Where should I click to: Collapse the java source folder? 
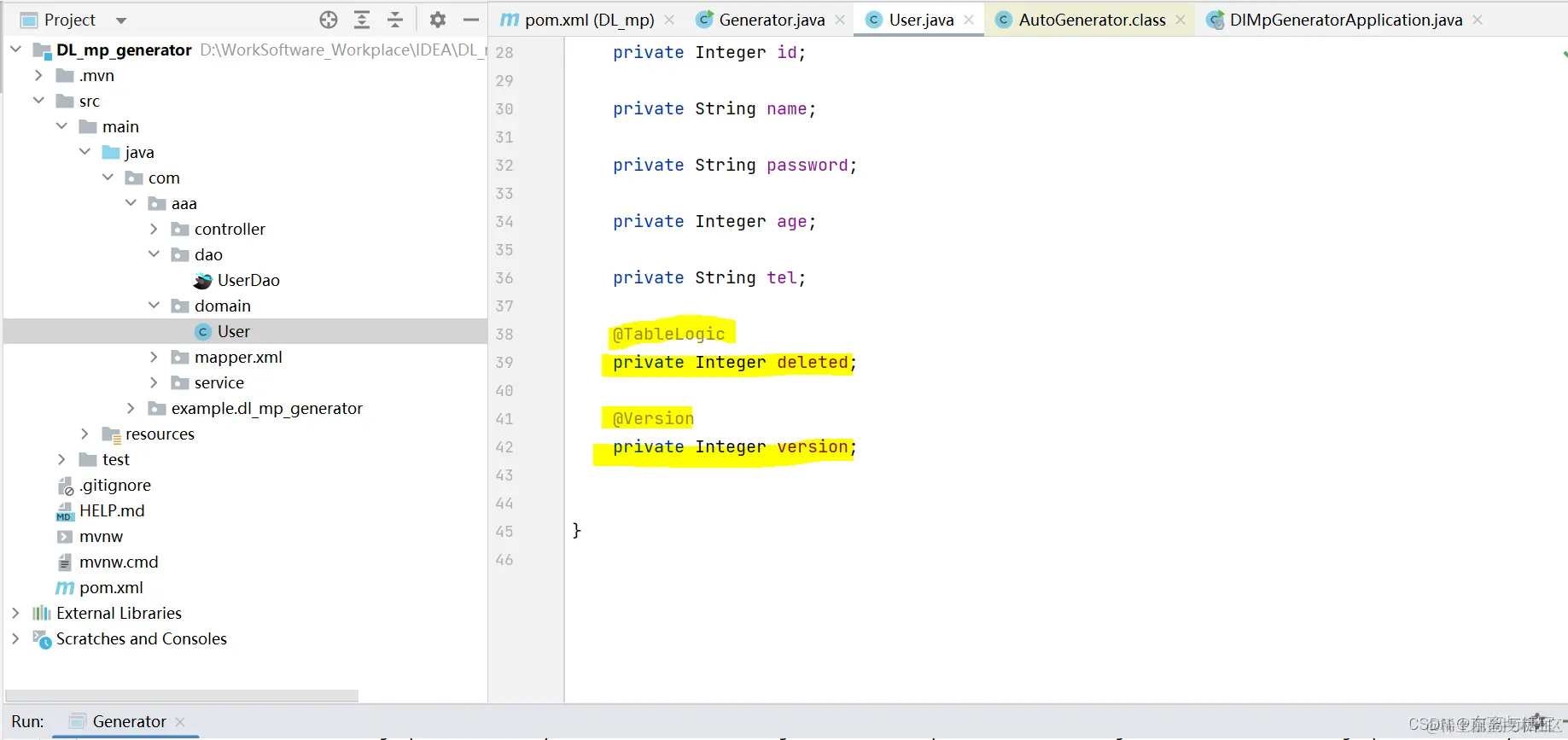(85, 152)
